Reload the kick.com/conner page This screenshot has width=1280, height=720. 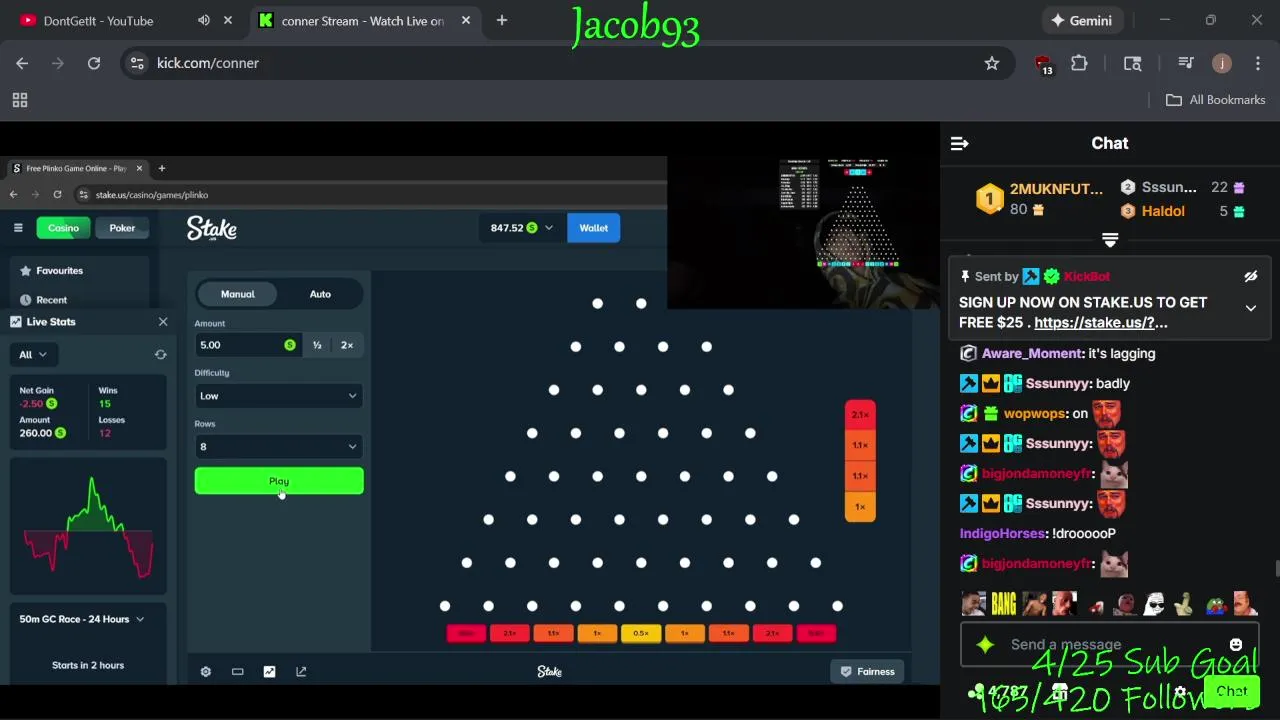(94, 63)
